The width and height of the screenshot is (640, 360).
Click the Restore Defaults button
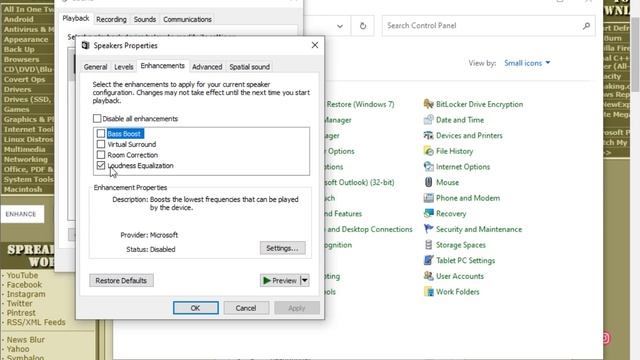[x=121, y=280]
